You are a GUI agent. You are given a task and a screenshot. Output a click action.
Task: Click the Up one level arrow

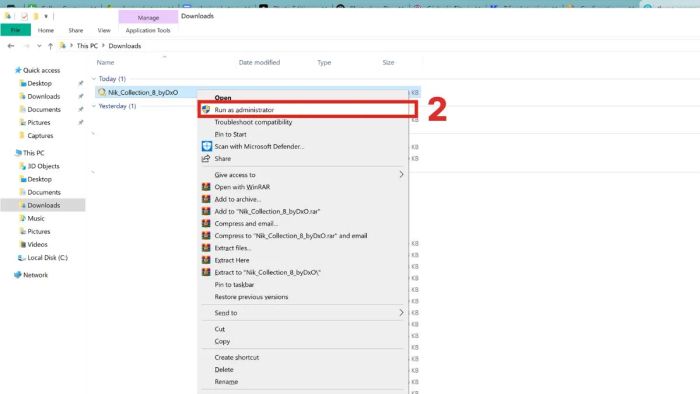50,46
